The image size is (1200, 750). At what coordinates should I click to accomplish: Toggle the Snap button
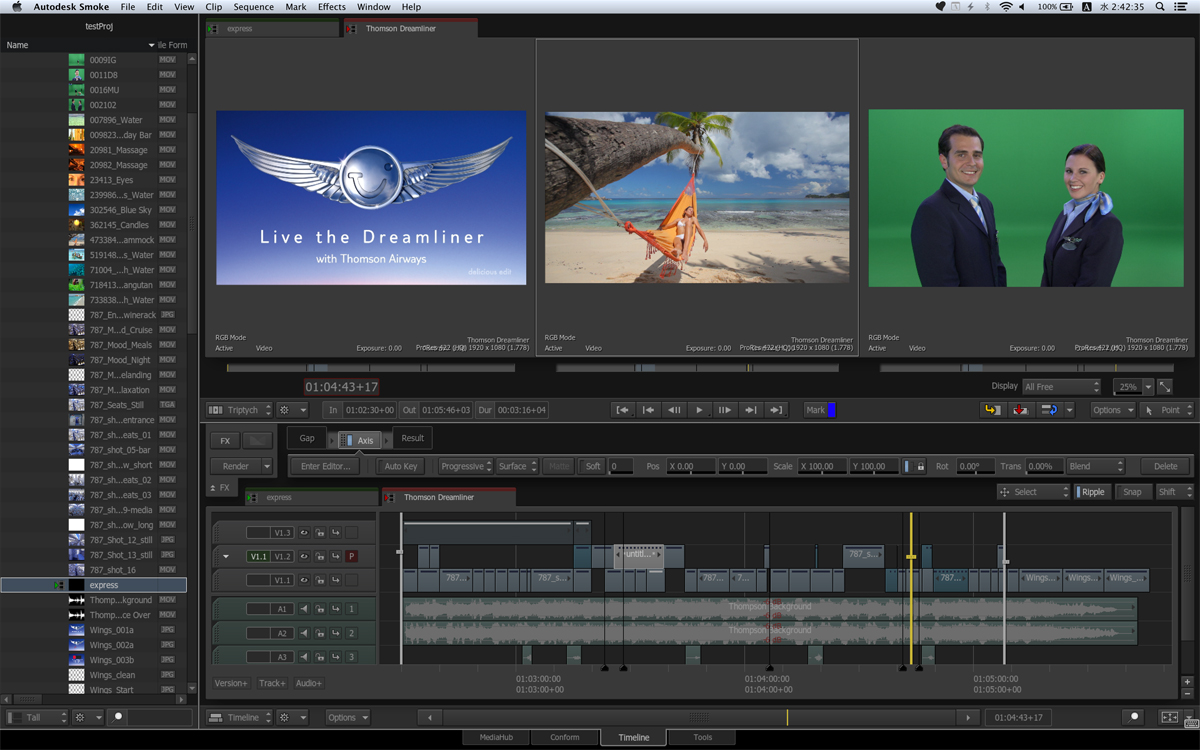click(x=1132, y=492)
